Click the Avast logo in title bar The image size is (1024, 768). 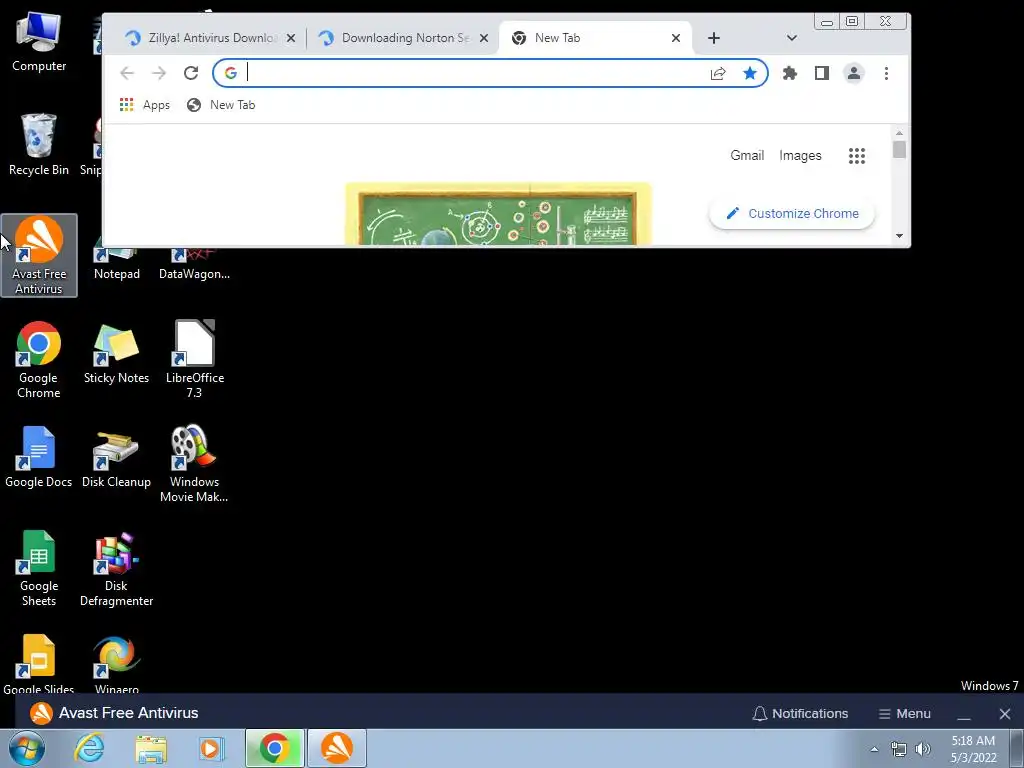[41, 713]
